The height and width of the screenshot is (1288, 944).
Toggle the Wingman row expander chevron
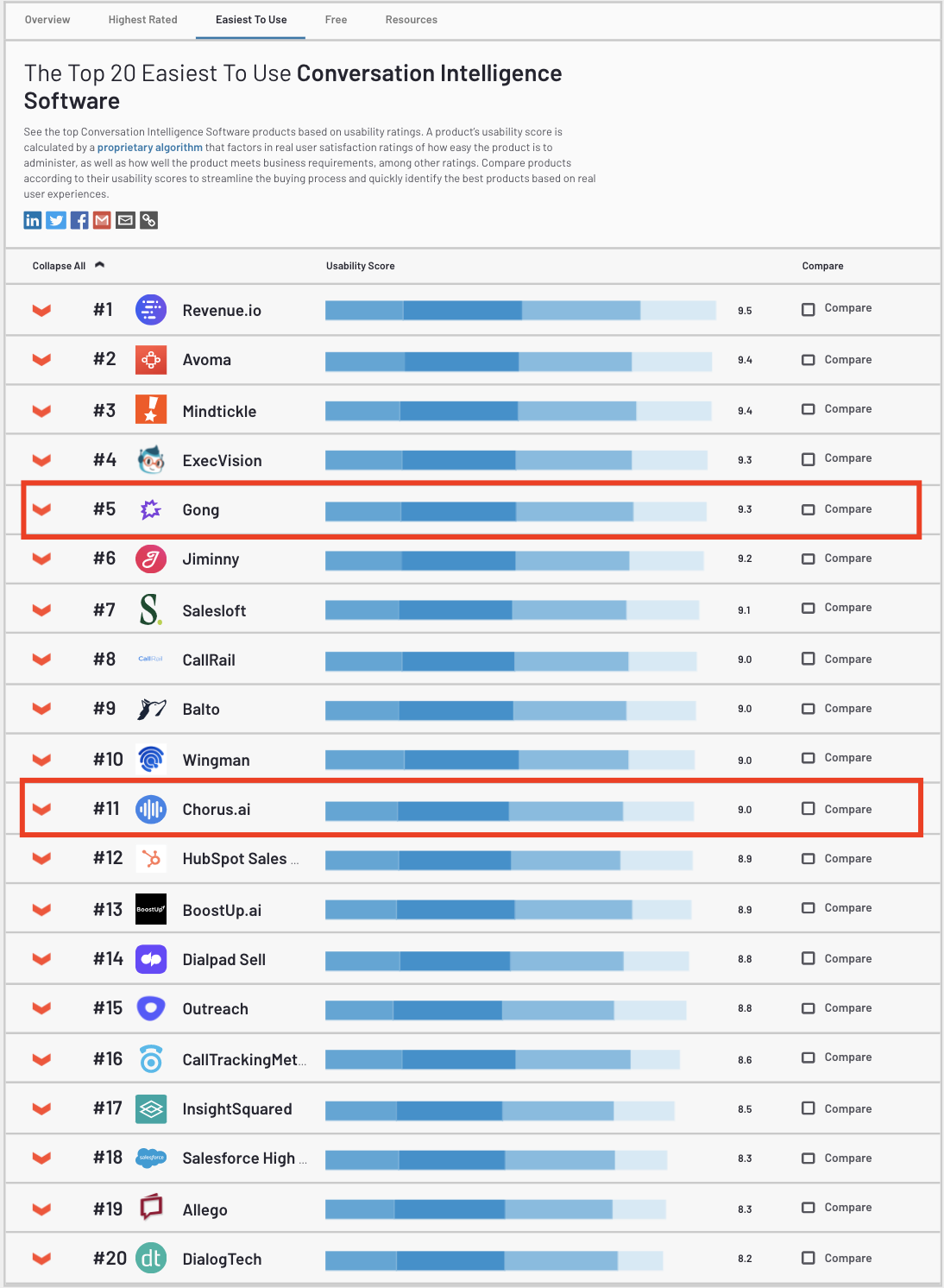[x=41, y=760]
